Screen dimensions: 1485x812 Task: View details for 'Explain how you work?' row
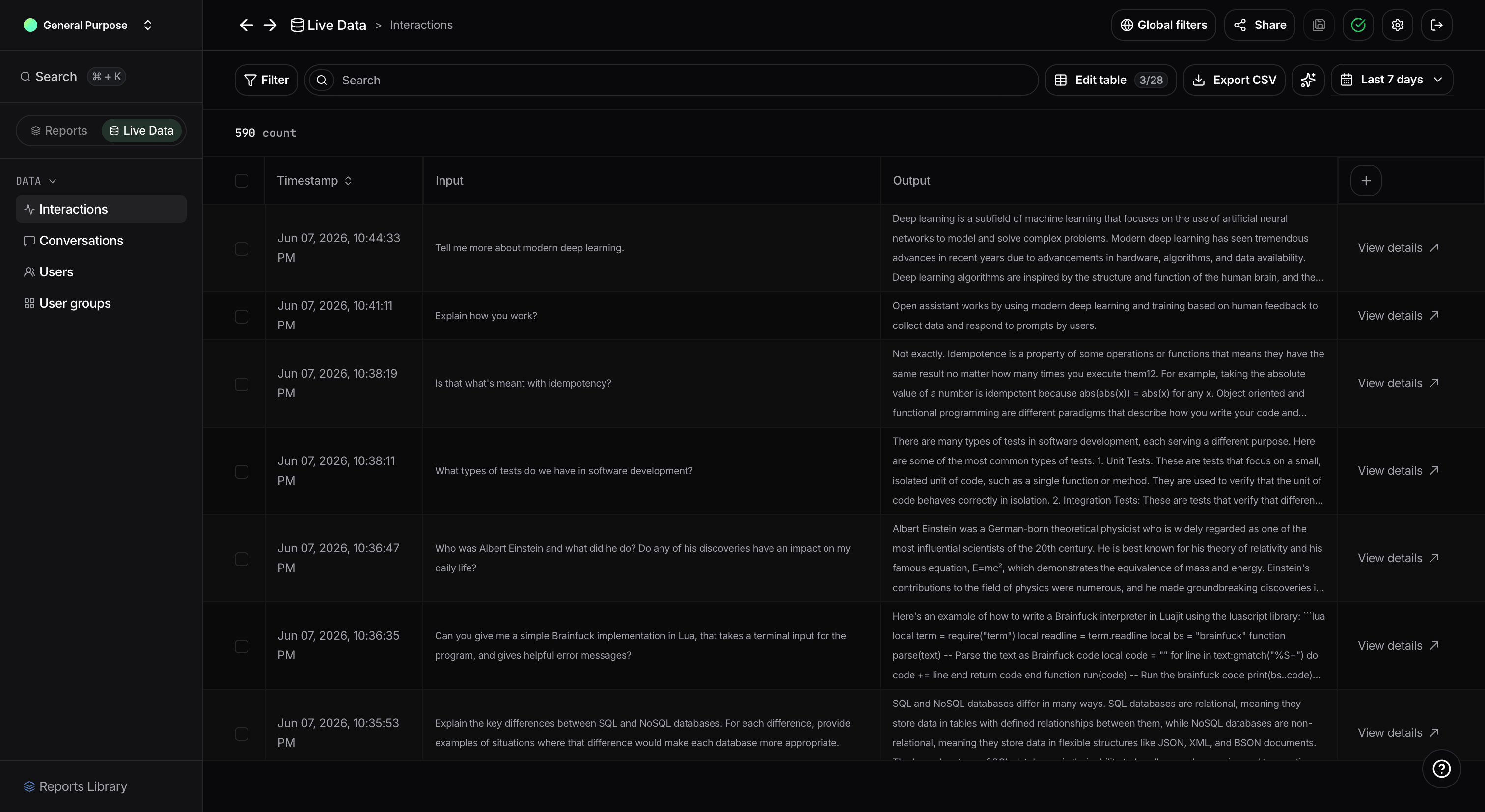tap(1398, 315)
